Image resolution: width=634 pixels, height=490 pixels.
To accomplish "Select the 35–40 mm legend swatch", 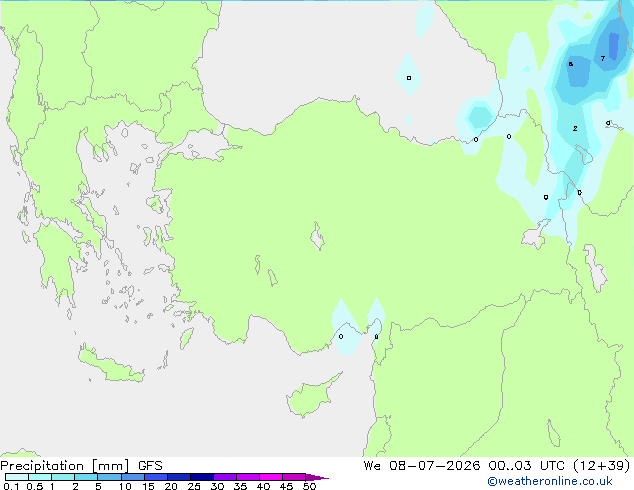I will click(248, 477).
